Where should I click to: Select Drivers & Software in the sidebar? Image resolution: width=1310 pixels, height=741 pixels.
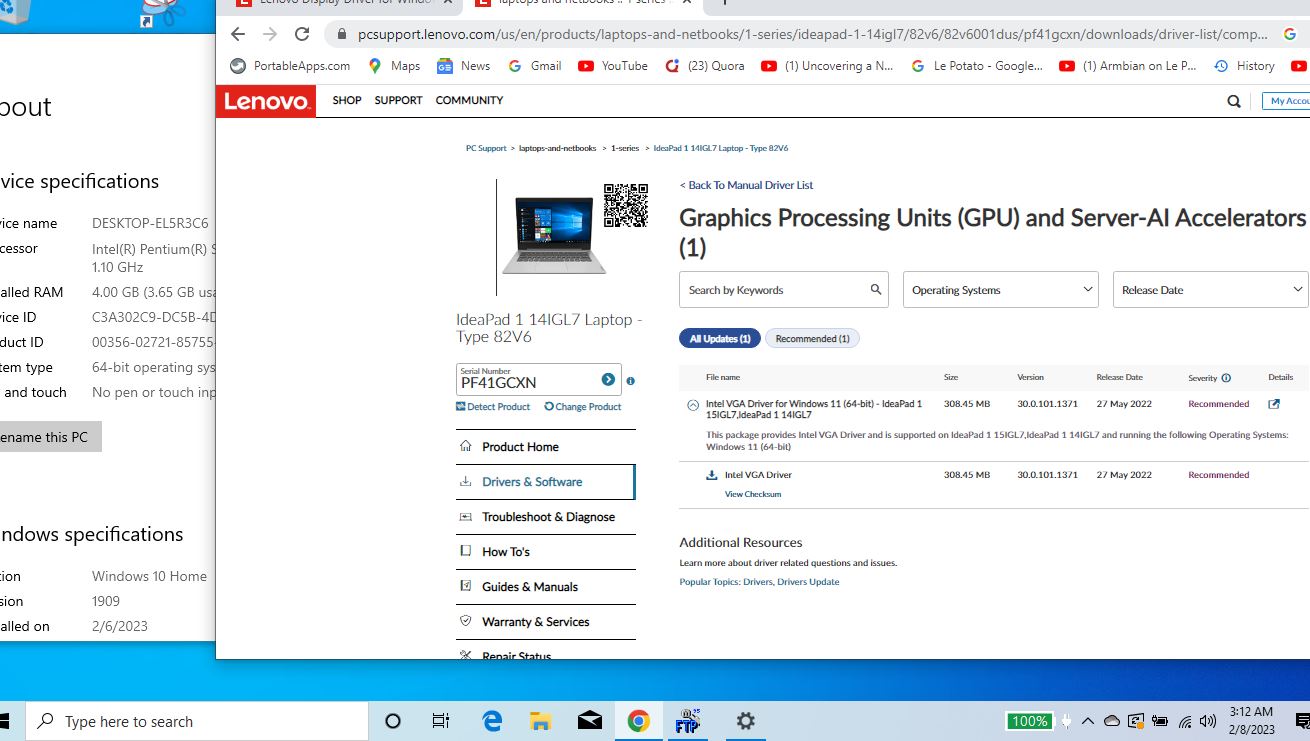546,482
